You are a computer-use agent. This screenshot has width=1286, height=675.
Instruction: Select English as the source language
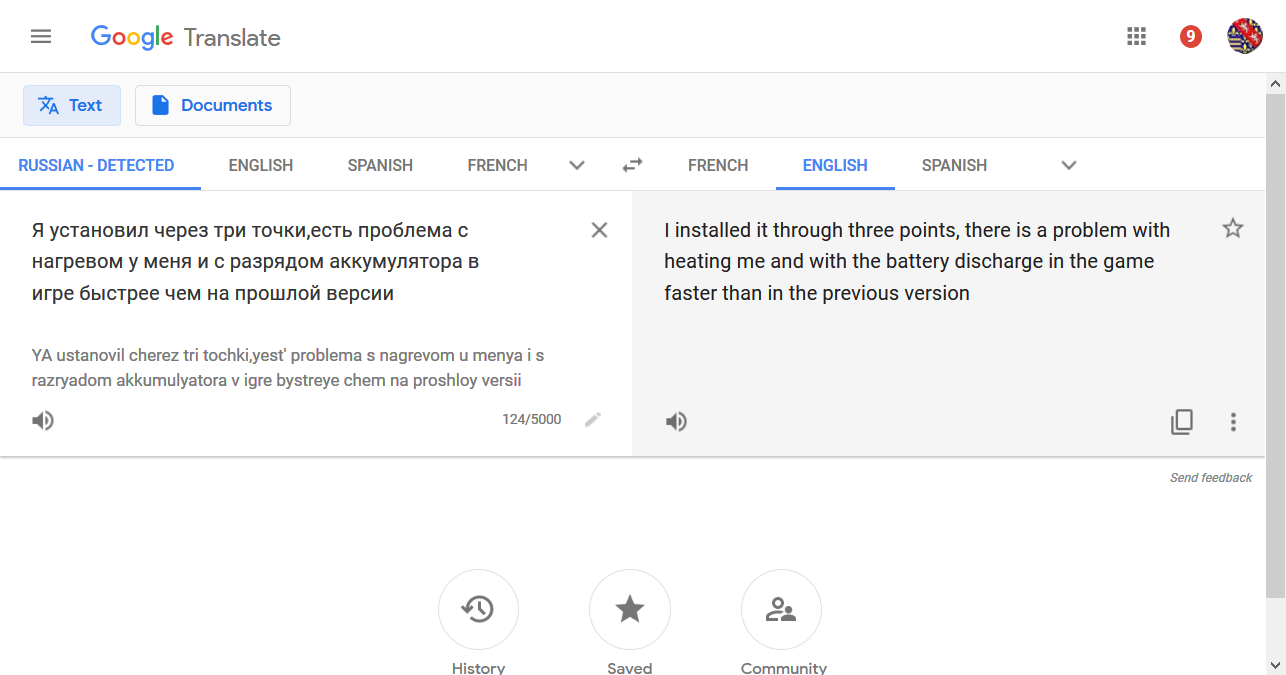point(261,165)
